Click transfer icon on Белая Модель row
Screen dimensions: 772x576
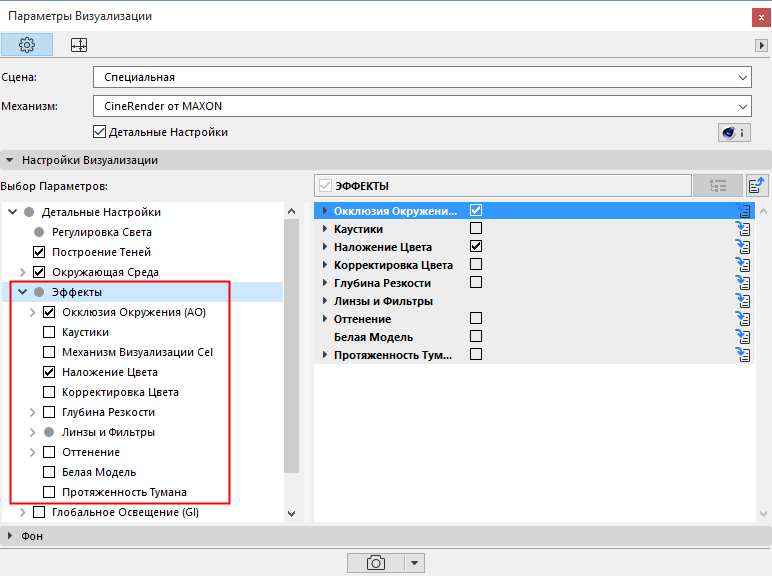coord(743,337)
